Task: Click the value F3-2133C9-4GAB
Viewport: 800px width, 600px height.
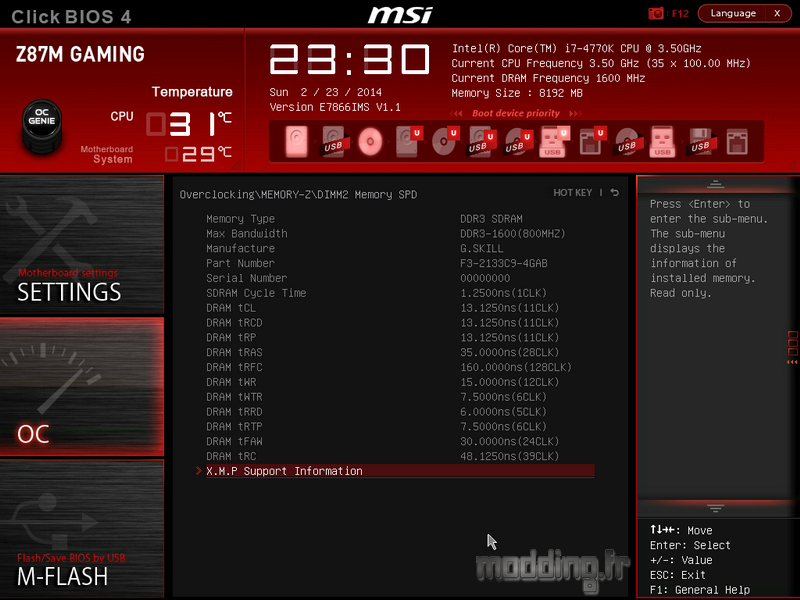Action: (x=504, y=263)
